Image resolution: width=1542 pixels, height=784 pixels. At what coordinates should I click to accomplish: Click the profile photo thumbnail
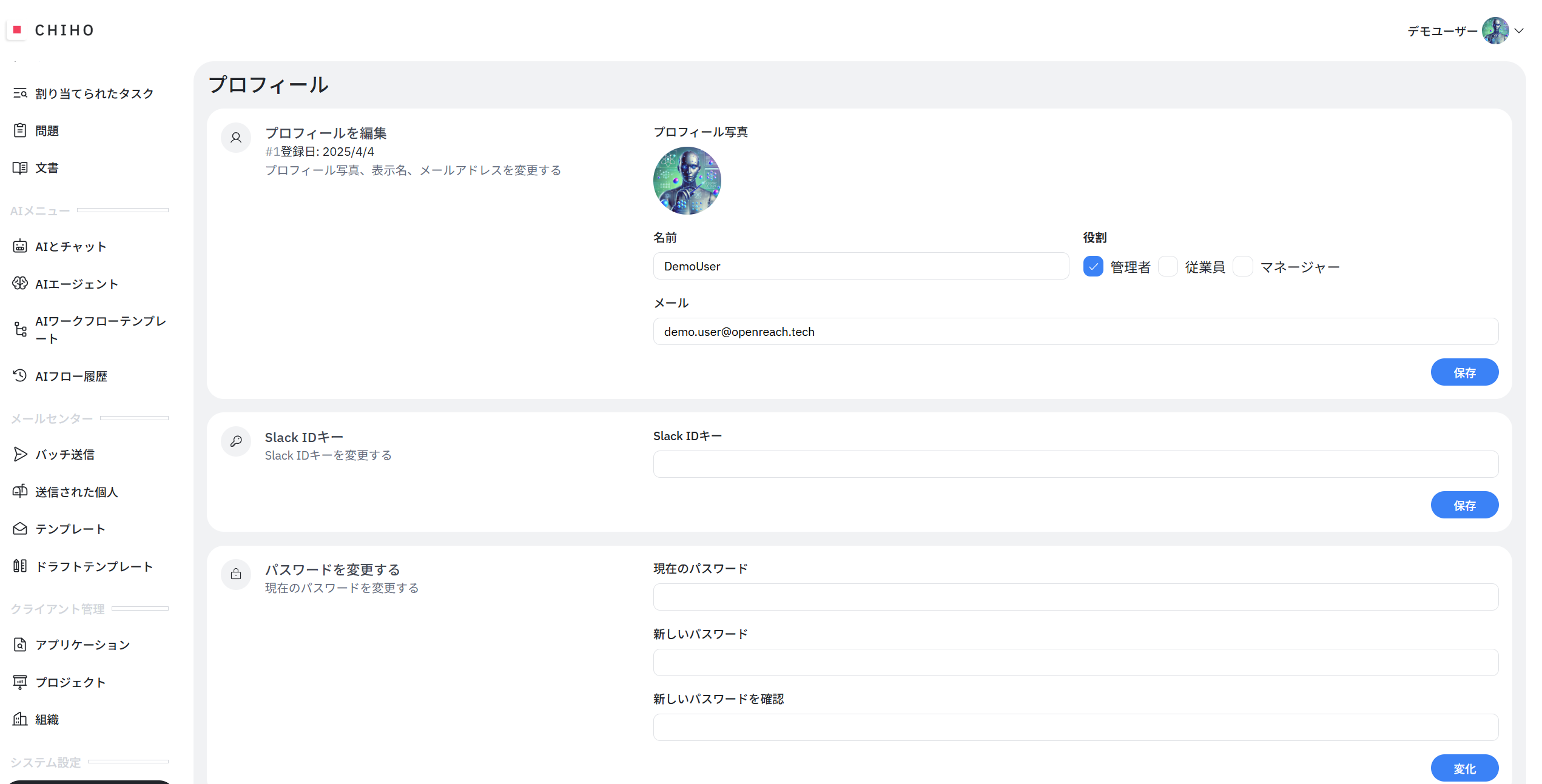tap(687, 181)
